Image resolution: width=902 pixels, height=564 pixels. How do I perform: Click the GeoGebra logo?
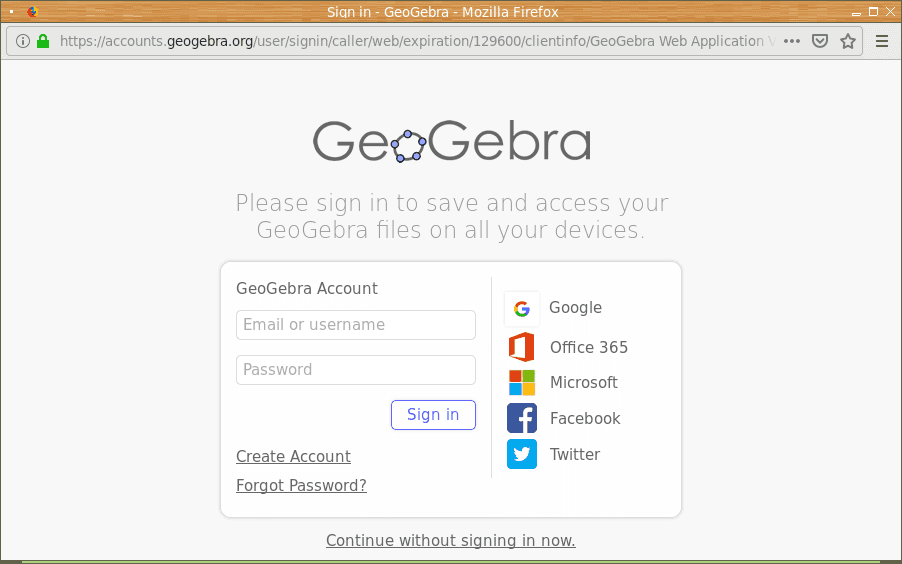pos(451,143)
